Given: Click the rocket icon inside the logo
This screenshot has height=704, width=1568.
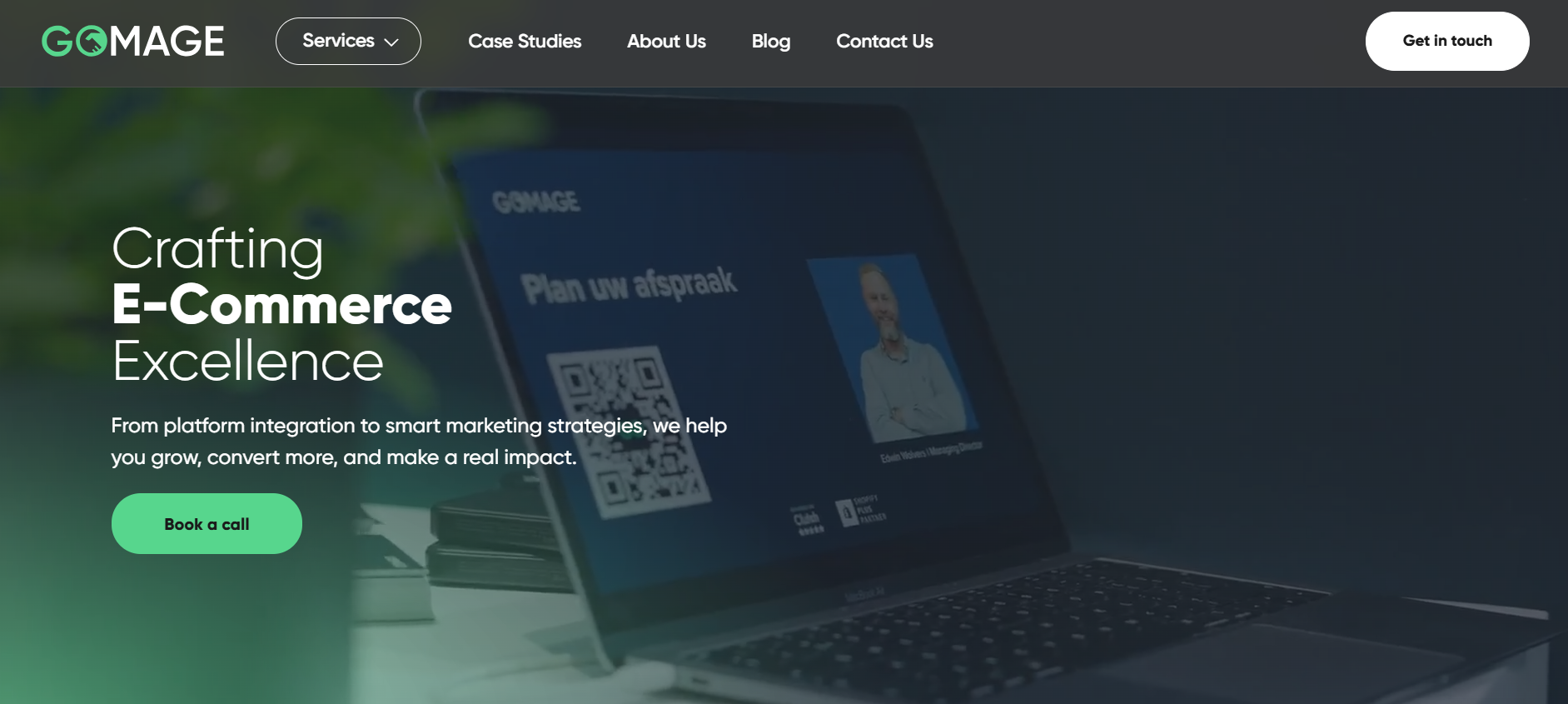Looking at the screenshot, I should [92, 41].
